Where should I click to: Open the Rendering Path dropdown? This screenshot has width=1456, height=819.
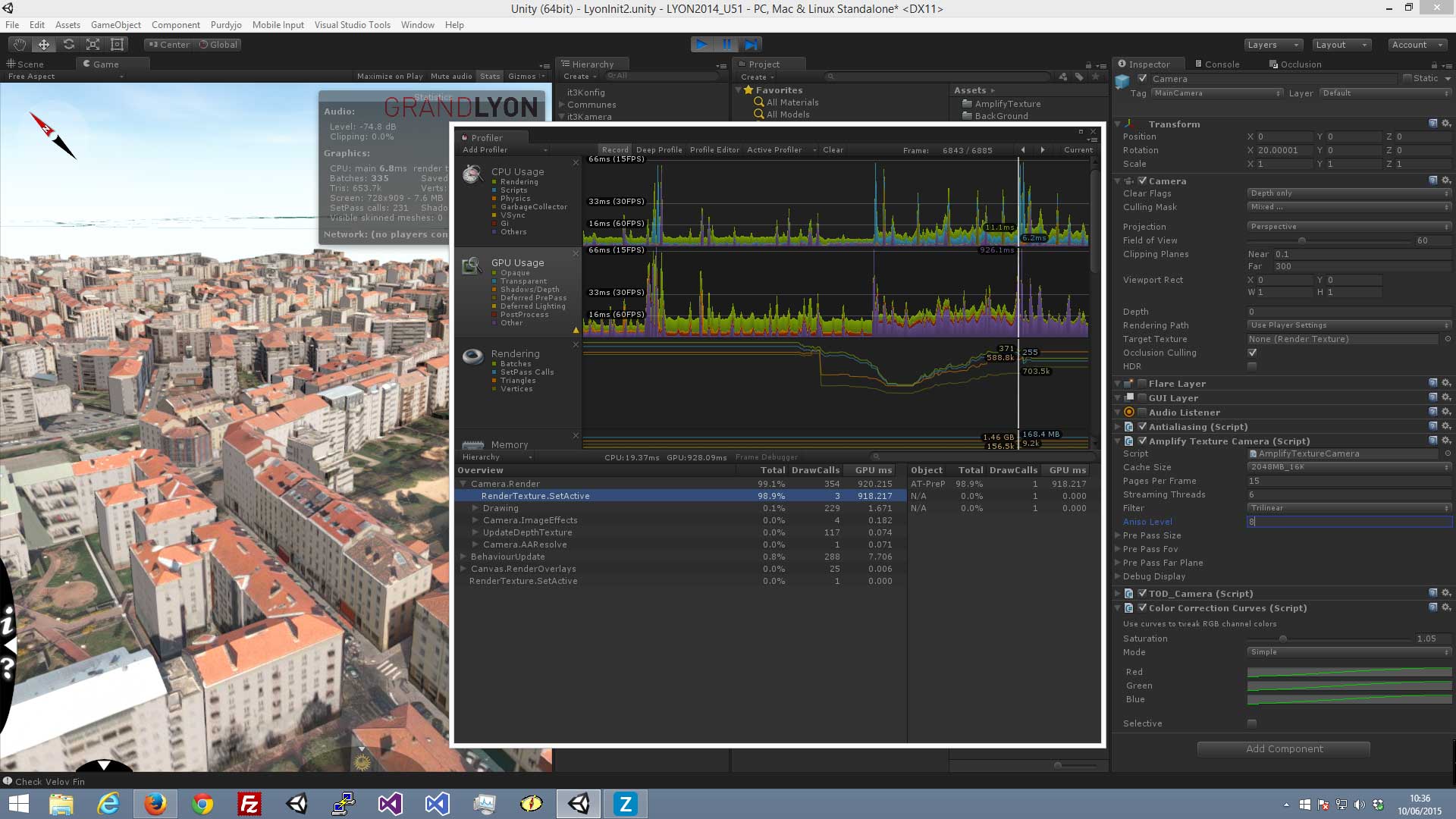click(1349, 325)
